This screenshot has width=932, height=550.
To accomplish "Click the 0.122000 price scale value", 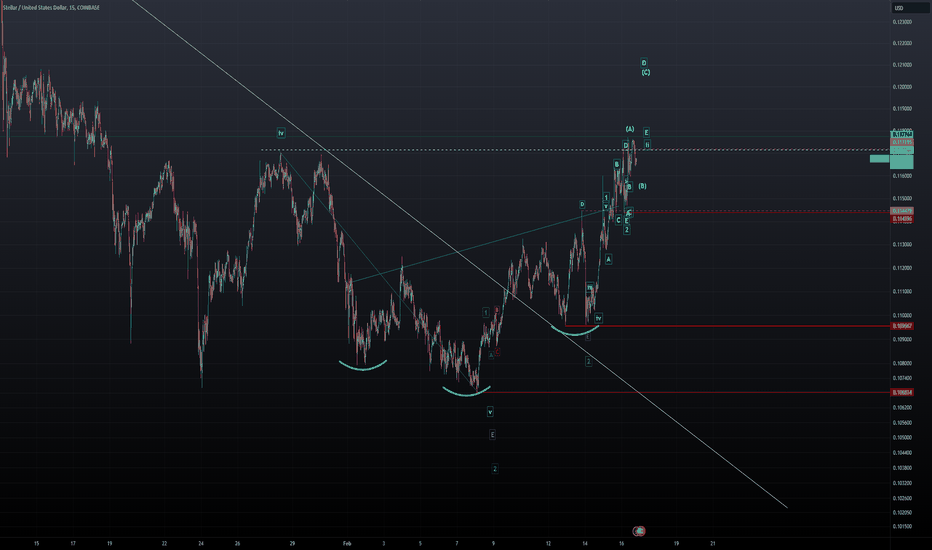I will (902, 43).
